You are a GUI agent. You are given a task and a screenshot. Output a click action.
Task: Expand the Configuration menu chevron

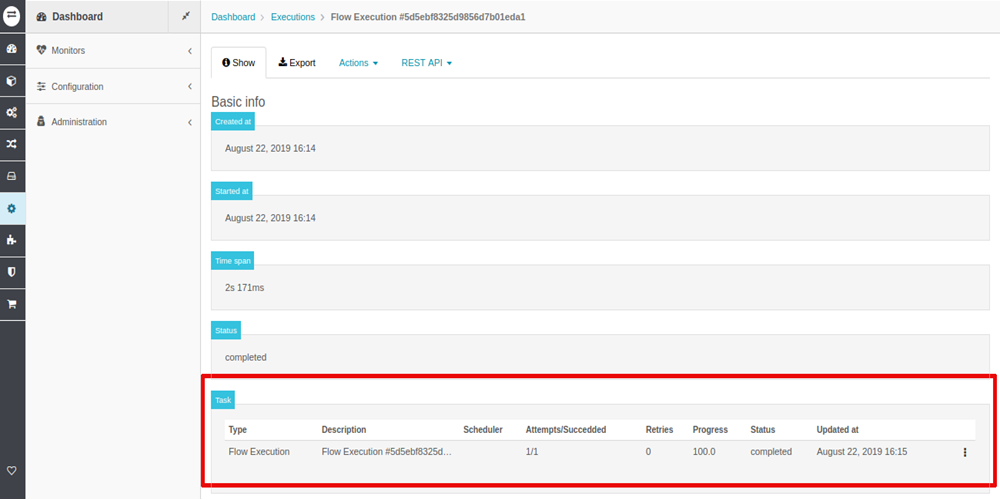[x=189, y=87]
